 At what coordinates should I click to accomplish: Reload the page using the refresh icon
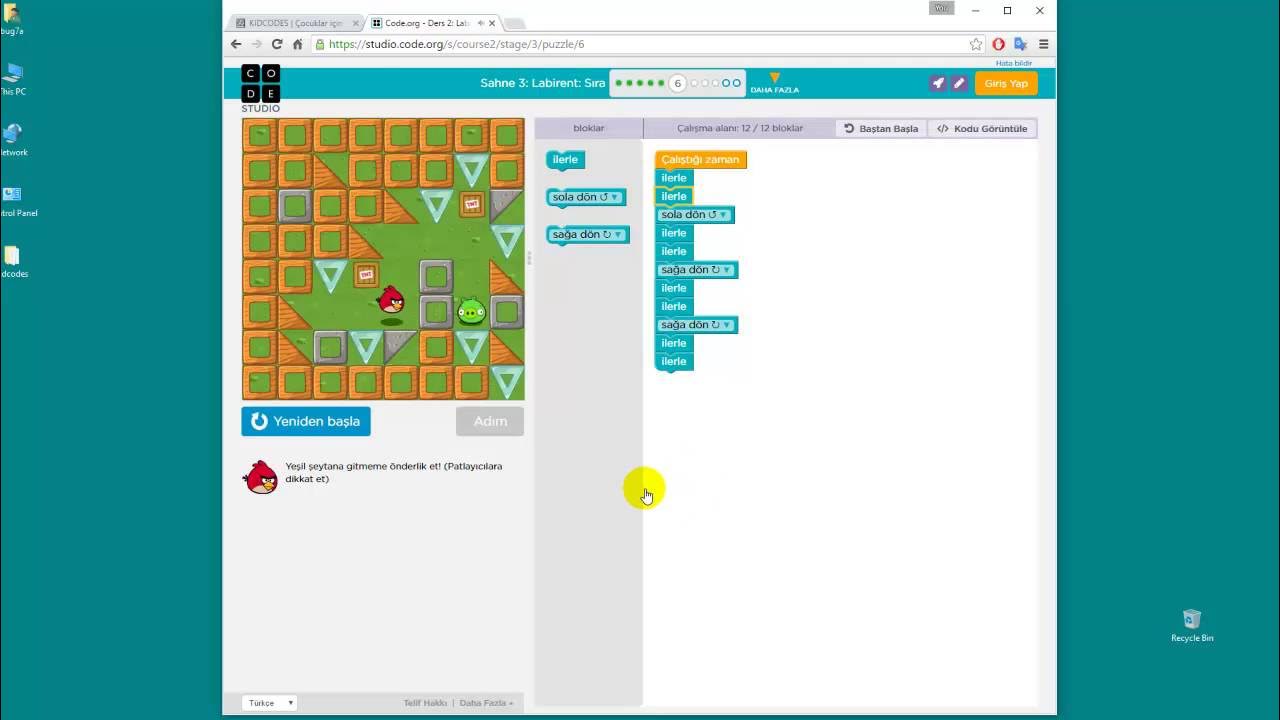277,44
